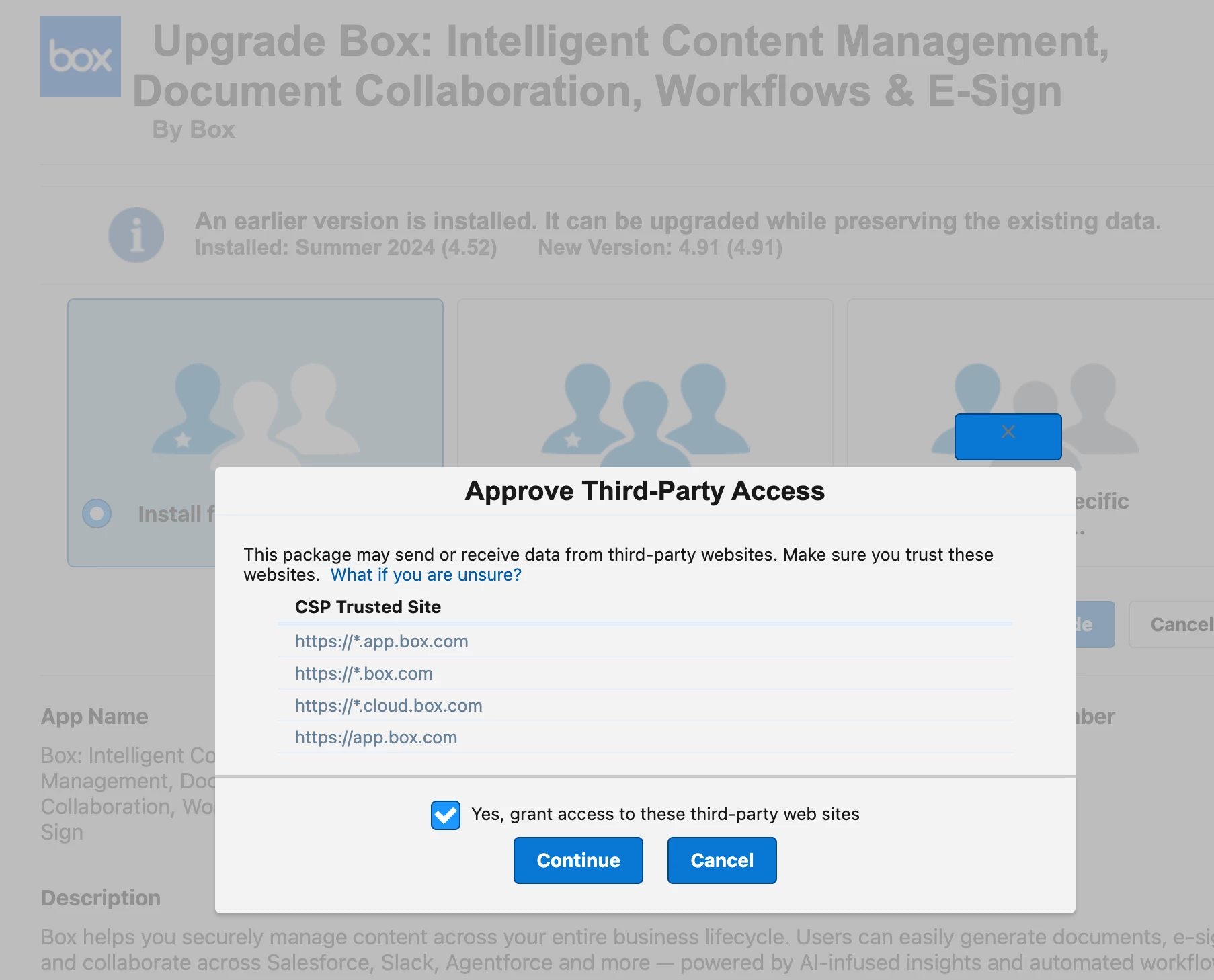Click 'New Version: 4.91 (4.91)' text
The height and width of the screenshot is (980, 1214).
point(660,247)
